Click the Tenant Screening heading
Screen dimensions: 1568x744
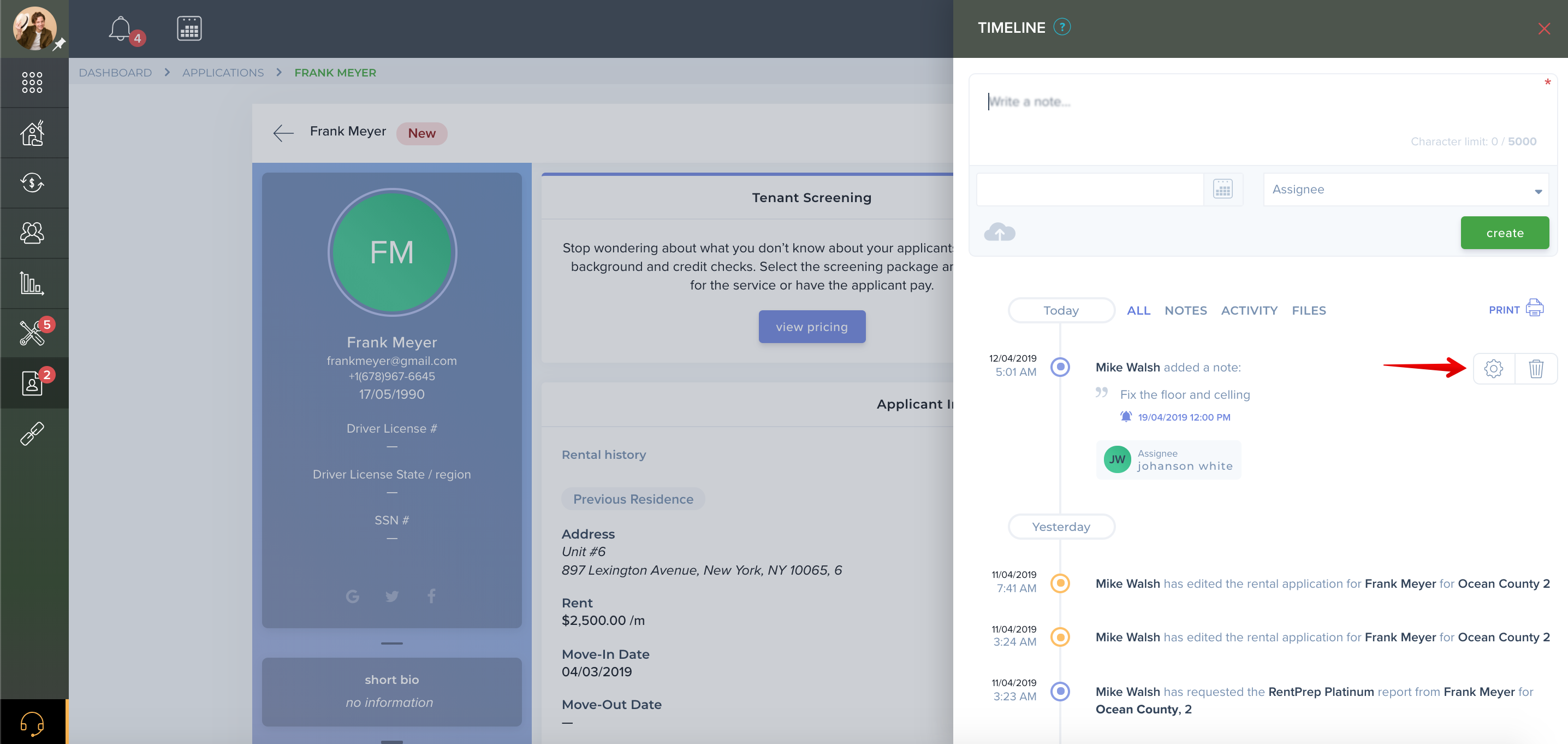tap(811, 197)
